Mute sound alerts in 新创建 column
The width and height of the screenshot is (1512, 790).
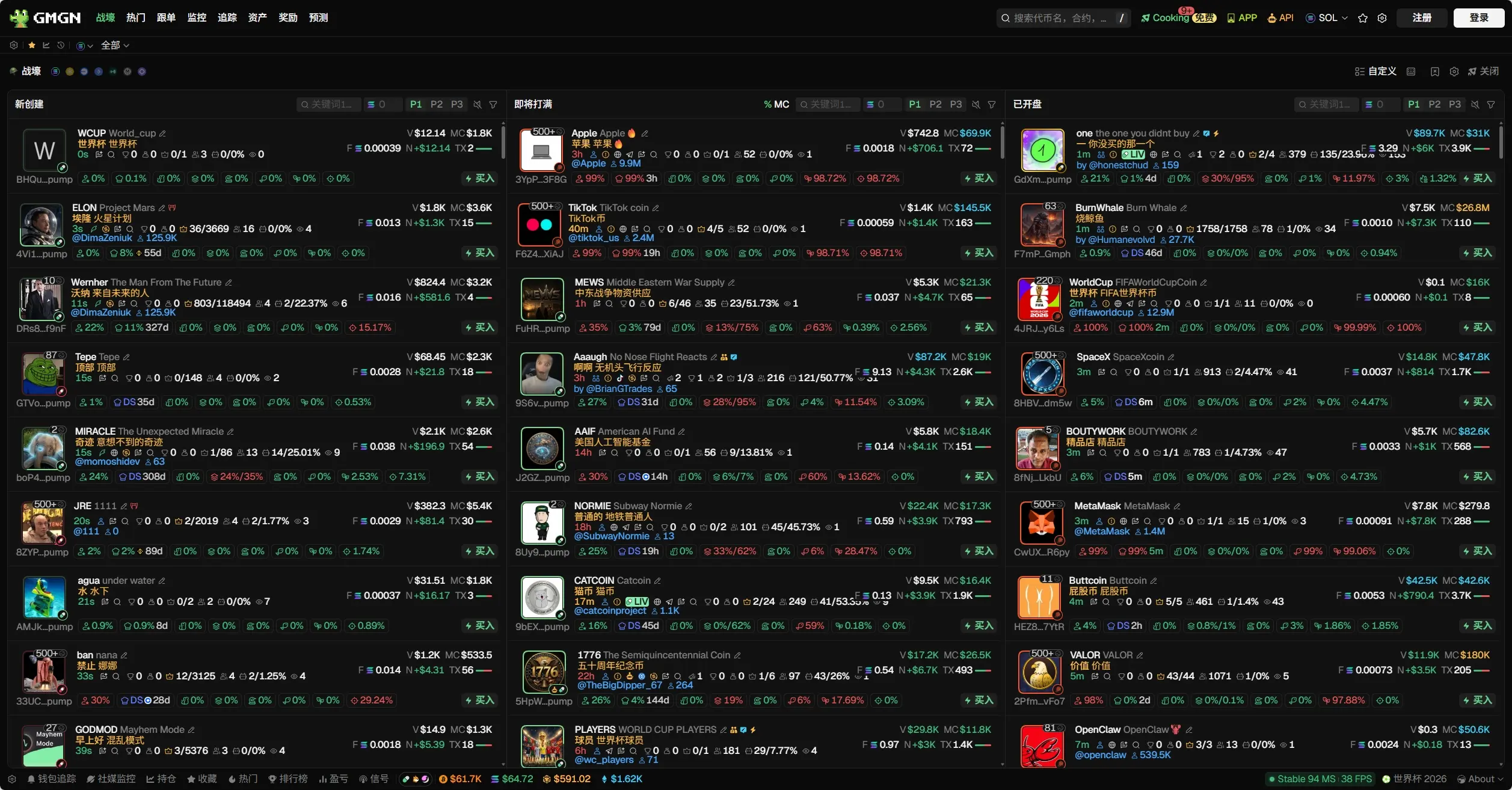point(477,105)
